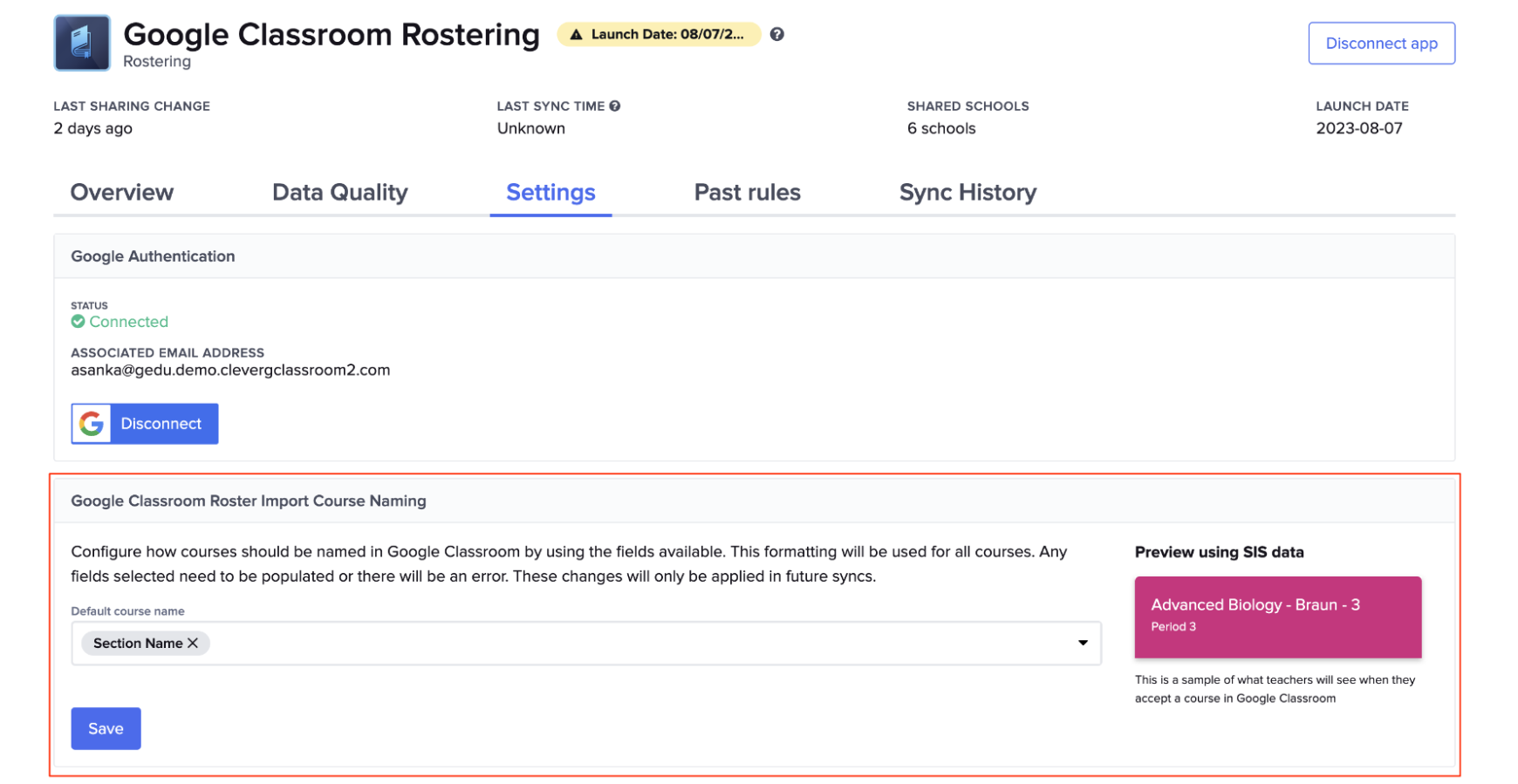The image size is (1518, 784).
Task: Click the green Connected checkmark icon
Action: click(79, 321)
